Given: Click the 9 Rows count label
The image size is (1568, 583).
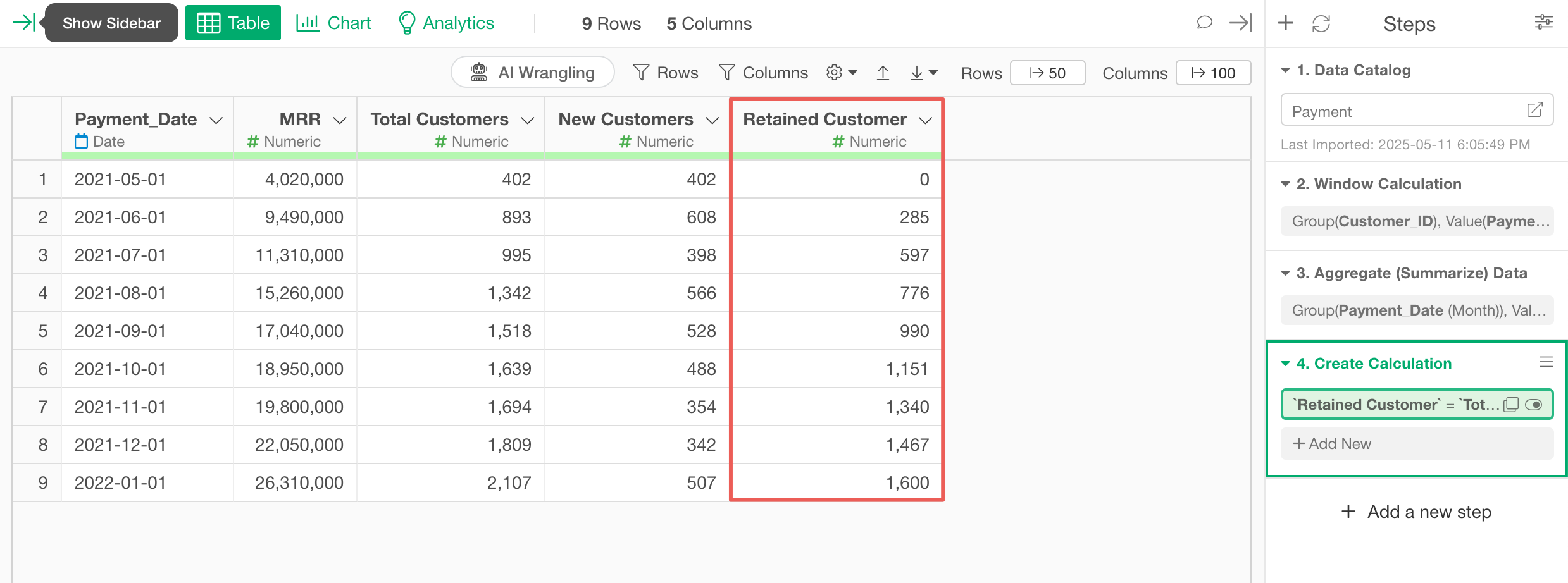Looking at the screenshot, I should [x=611, y=23].
